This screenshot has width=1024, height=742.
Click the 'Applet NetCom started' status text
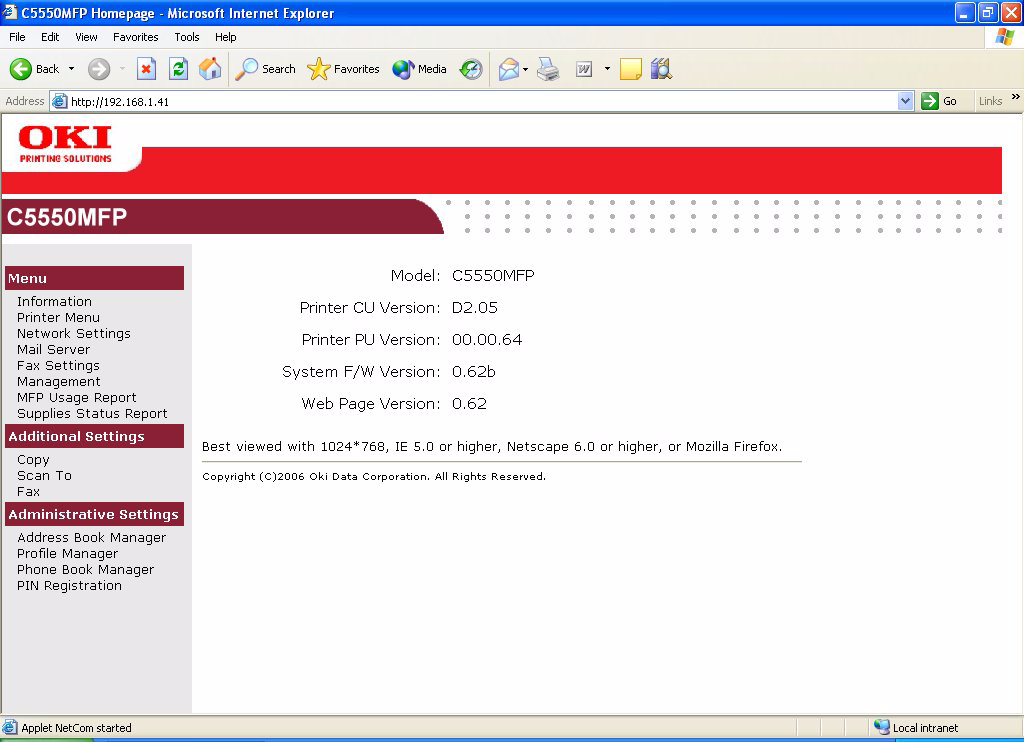pyautogui.click(x=76, y=728)
